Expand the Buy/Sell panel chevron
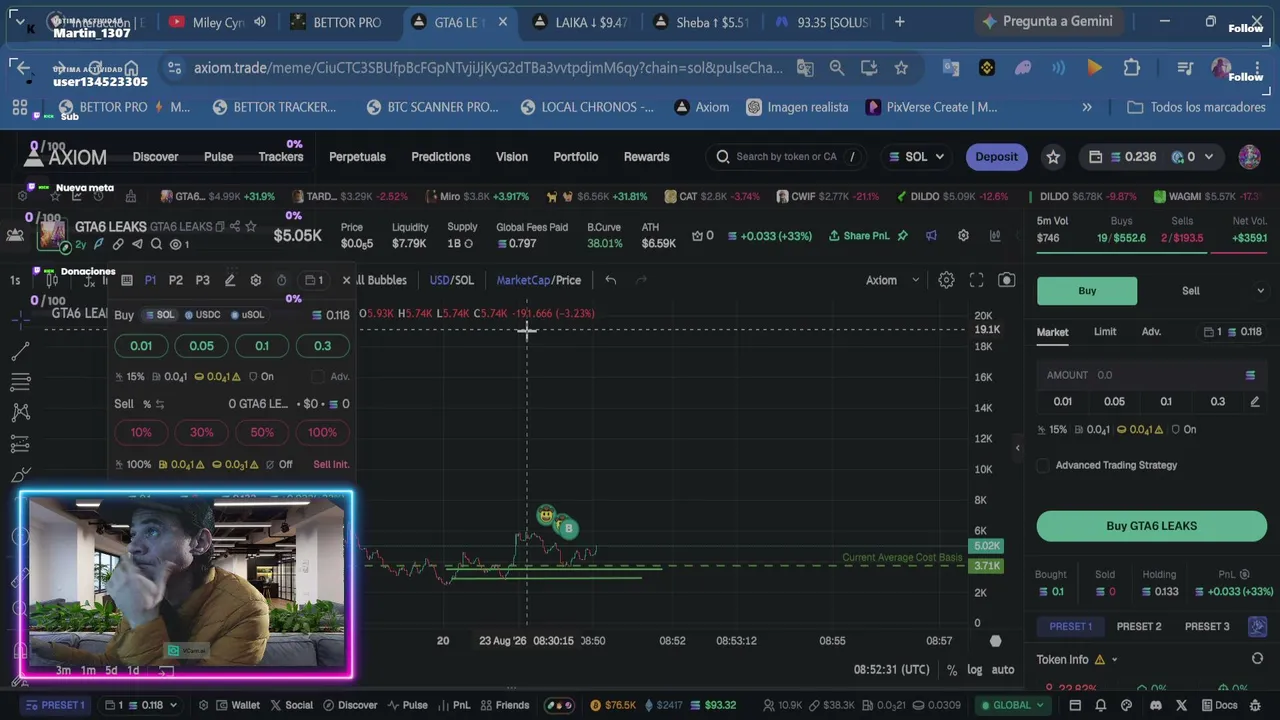This screenshot has width=1280, height=720. point(1260,291)
